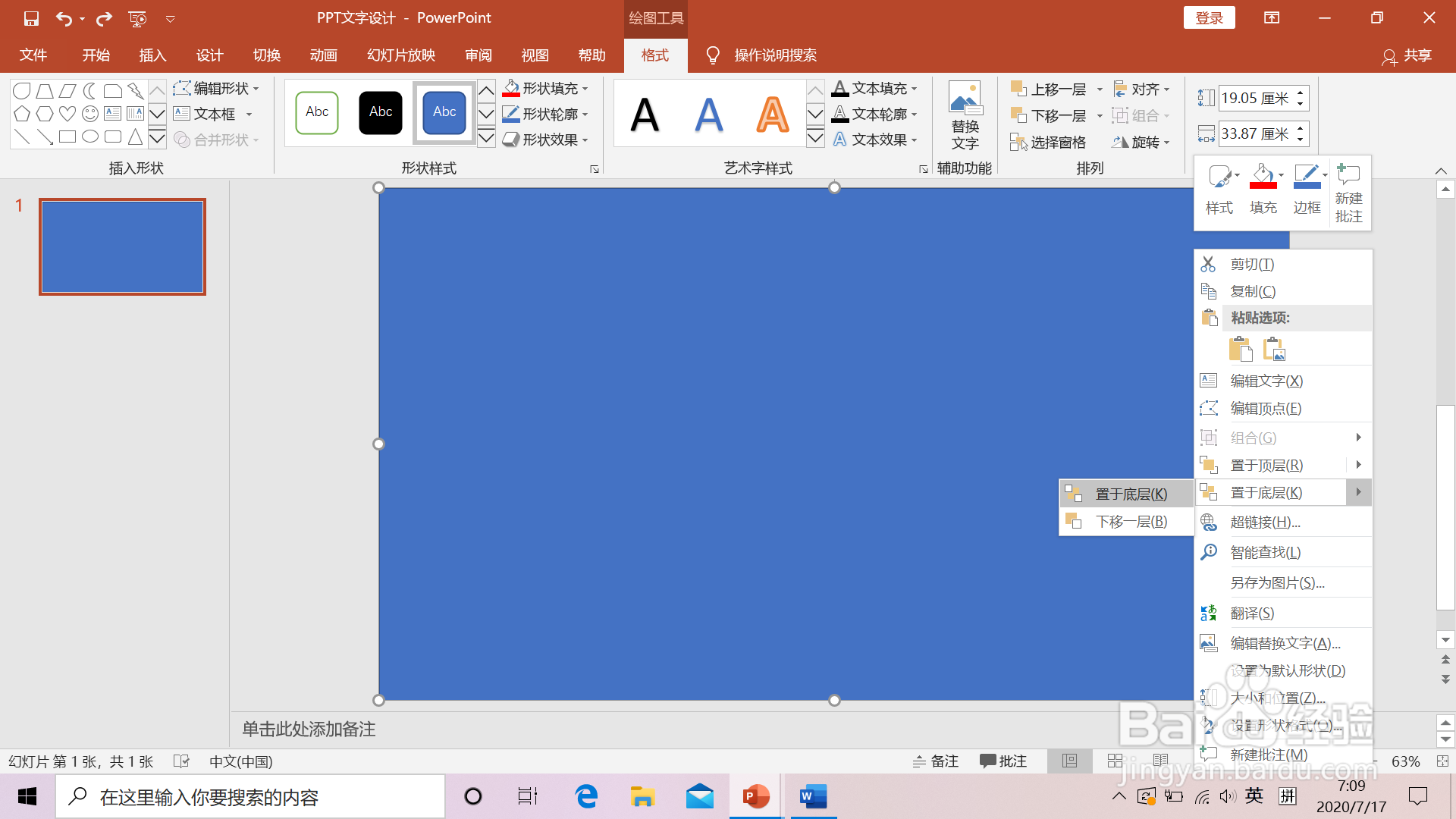
Task: Open the 选择窗格 selection pane
Action: 1048,142
